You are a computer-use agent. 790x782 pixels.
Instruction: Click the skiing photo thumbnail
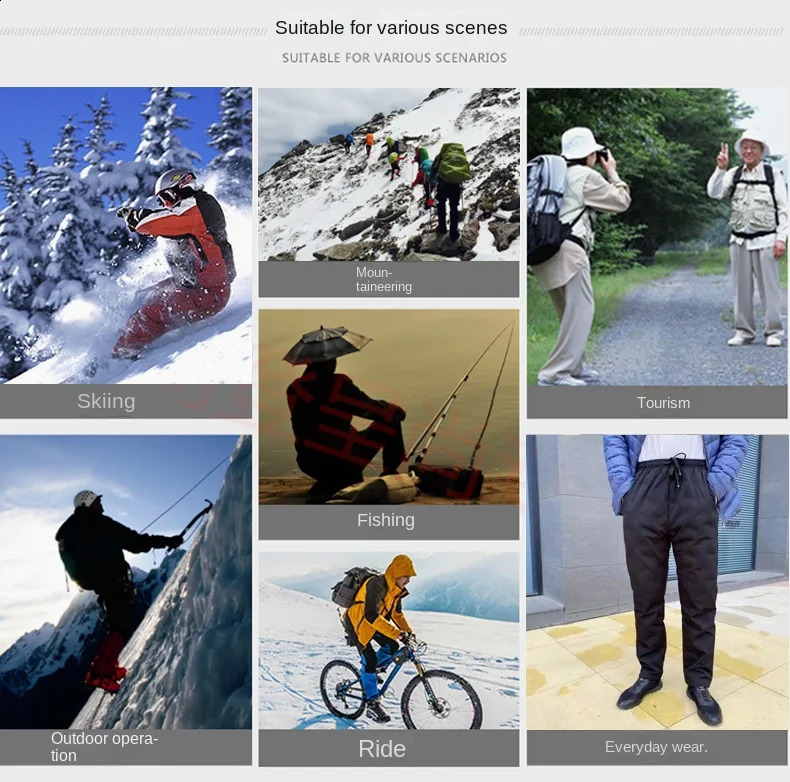point(126,235)
